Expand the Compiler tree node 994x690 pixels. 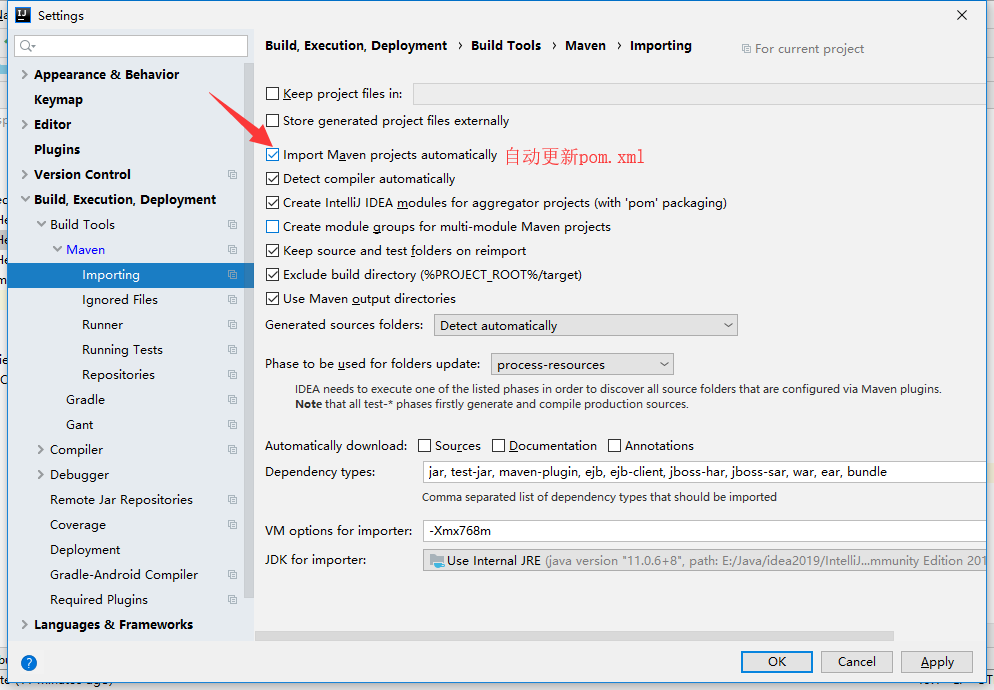click(41, 450)
